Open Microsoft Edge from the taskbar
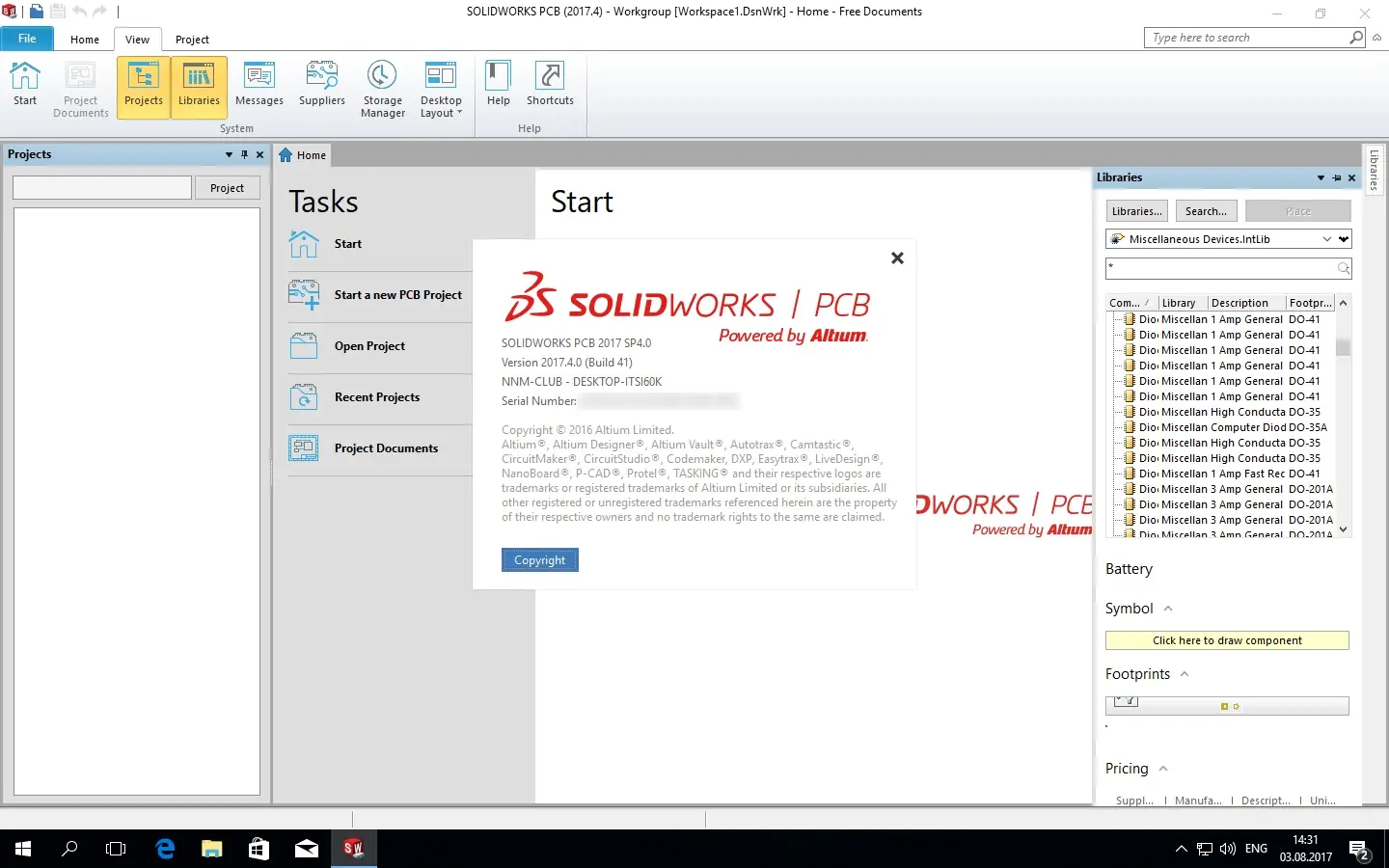 pos(165,849)
